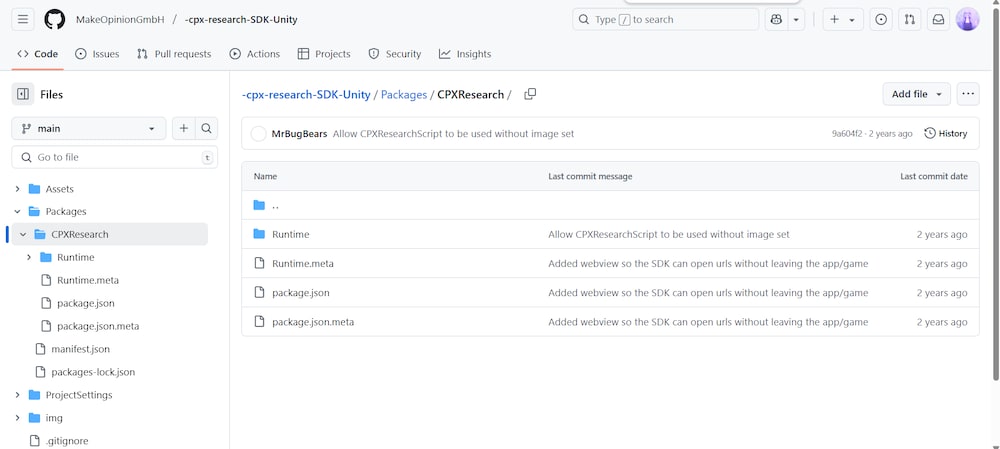Open packages-lock.json in the file tree

[x=93, y=372]
